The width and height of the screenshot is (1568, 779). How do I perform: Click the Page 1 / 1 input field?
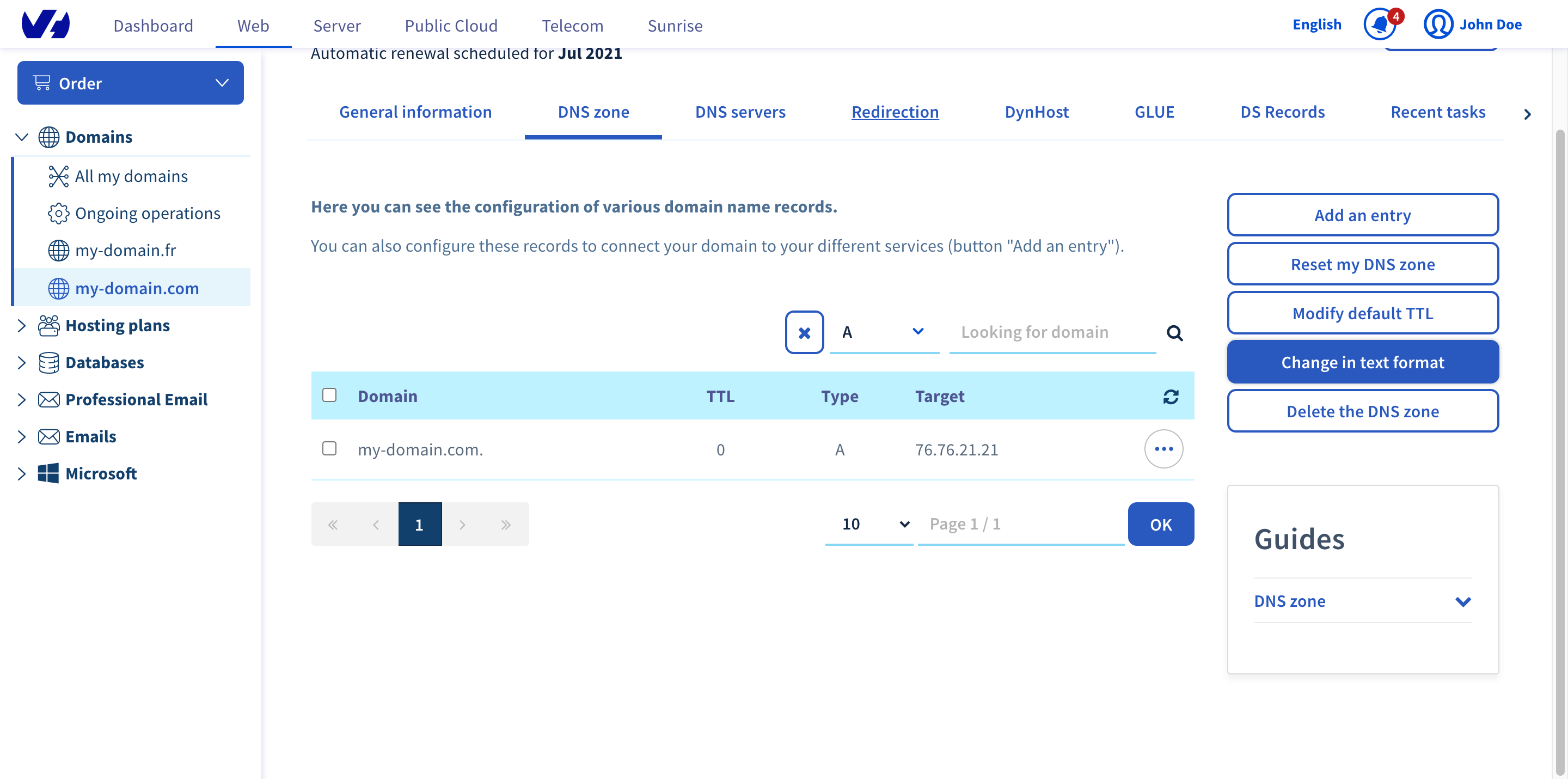click(1021, 525)
